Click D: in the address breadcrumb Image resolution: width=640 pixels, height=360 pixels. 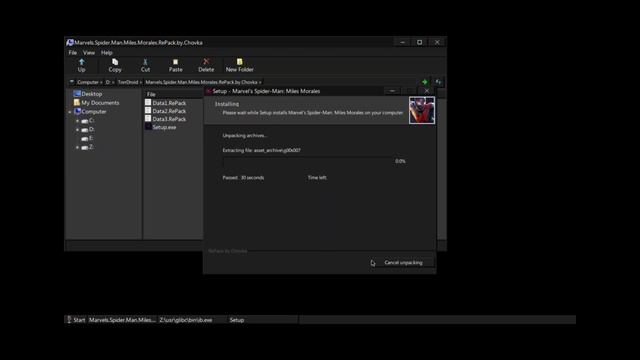coord(108,82)
